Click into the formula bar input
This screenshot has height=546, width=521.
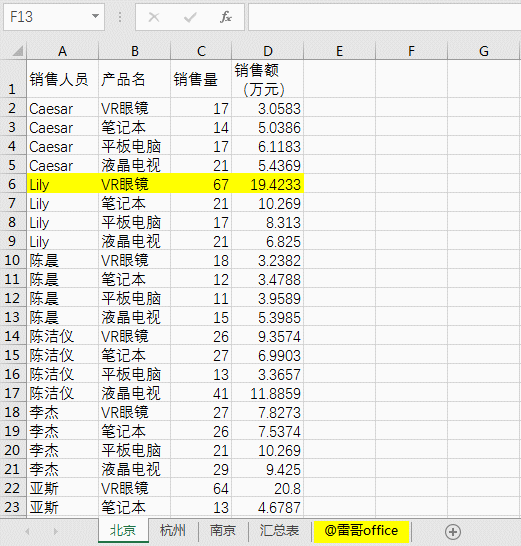pyautogui.click(x=384, y=17)
